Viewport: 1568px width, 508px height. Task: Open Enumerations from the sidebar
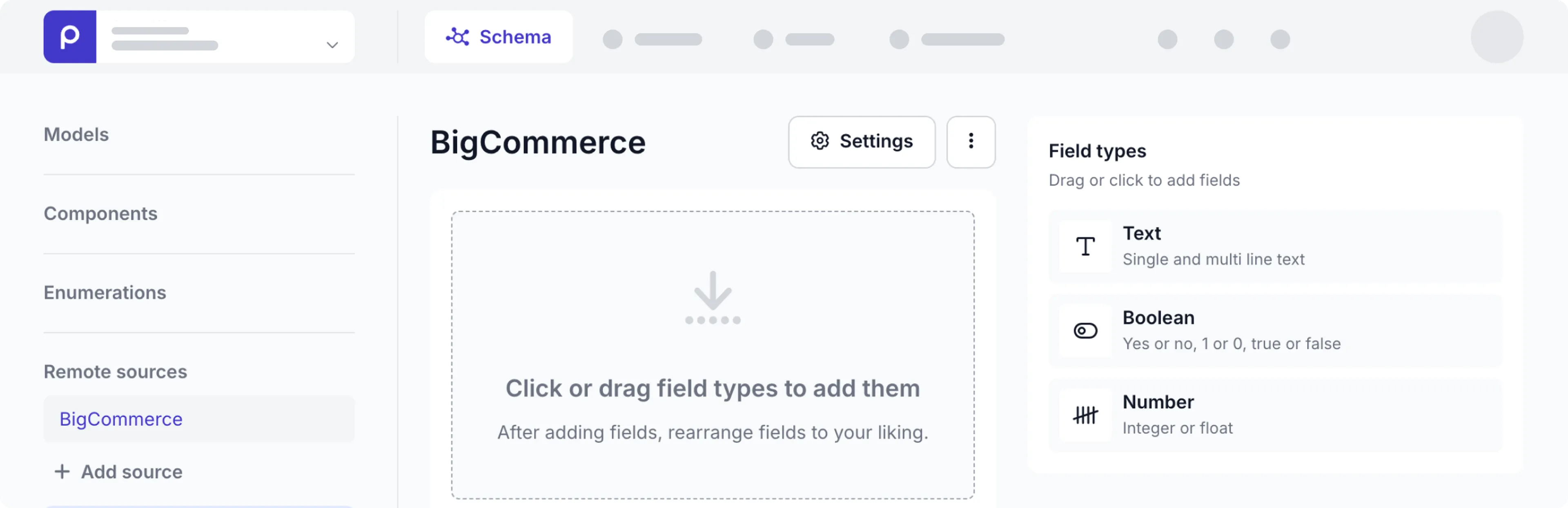pos(105,292)
